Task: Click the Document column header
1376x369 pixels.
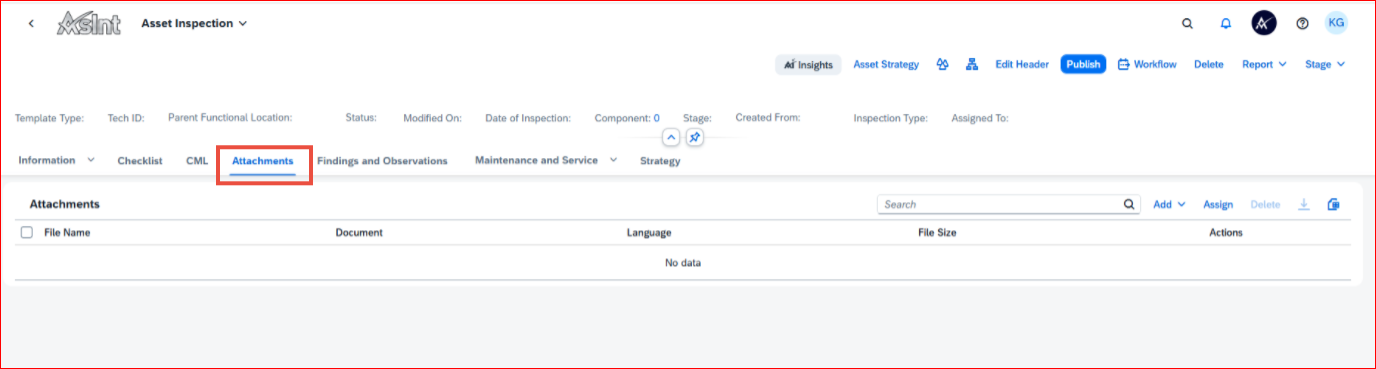Action: tap(359, 232)
